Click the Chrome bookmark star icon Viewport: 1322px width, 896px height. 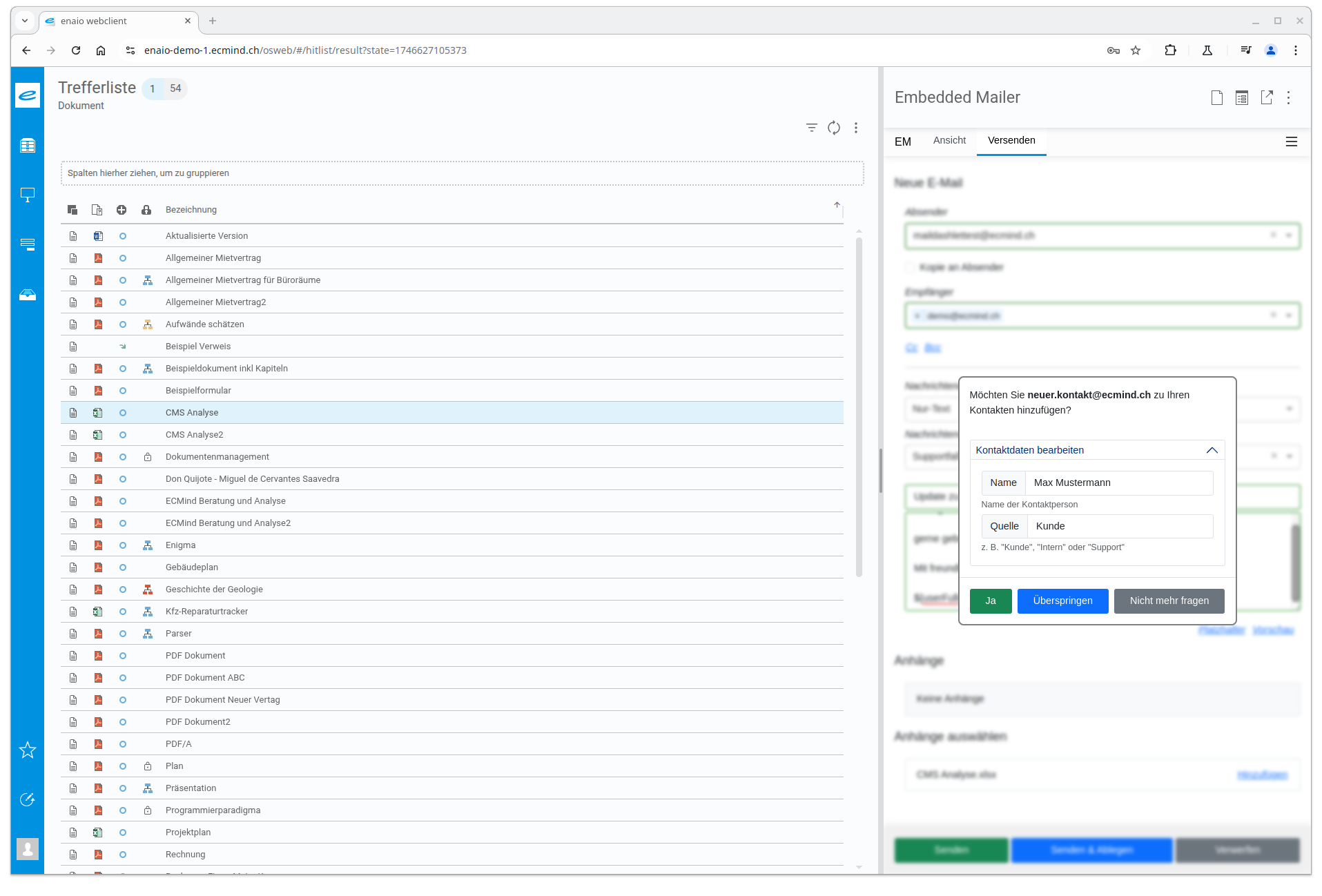1136,50
